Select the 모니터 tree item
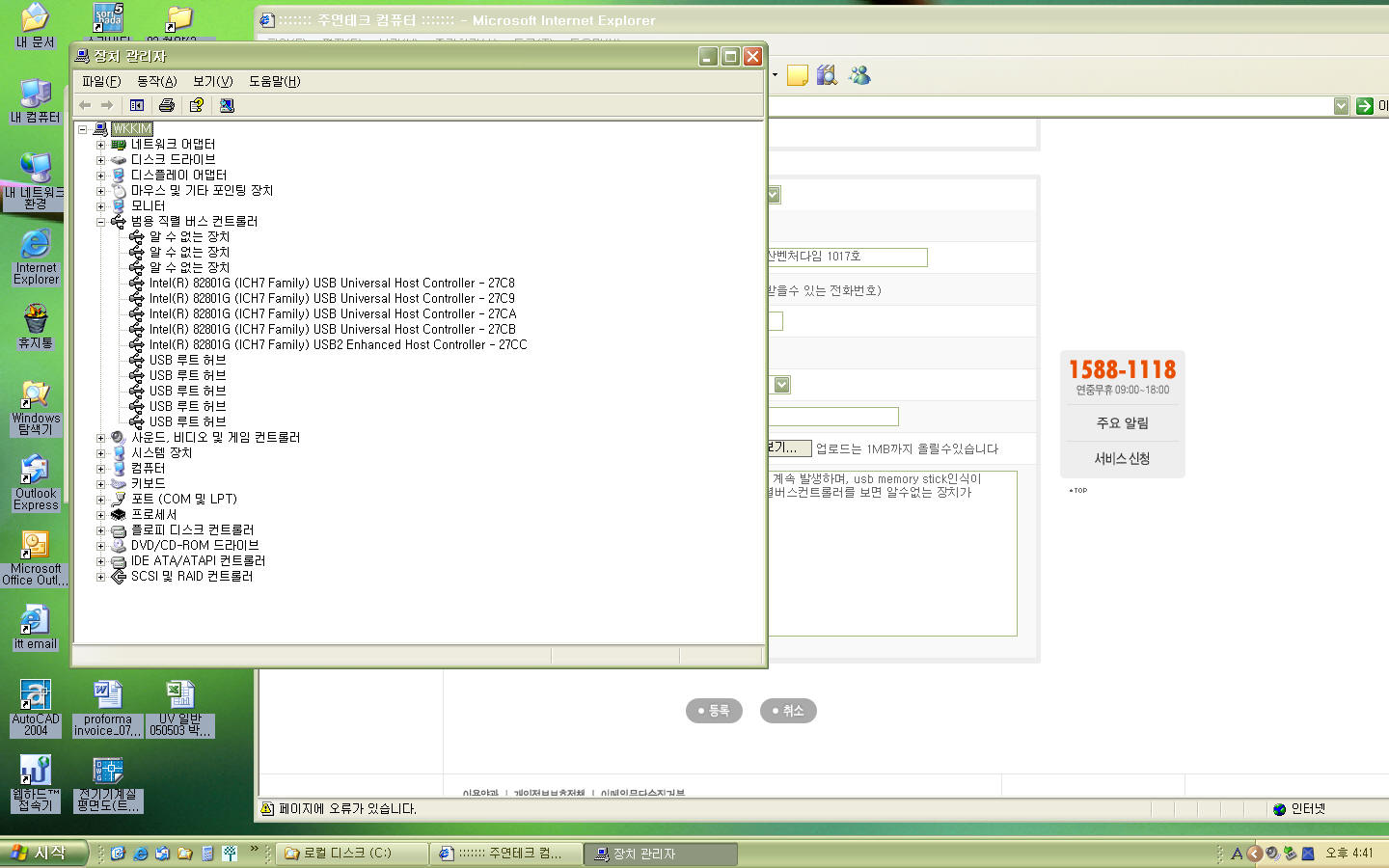Viewport: 1389px width, 868px height. tap(148, 205)
